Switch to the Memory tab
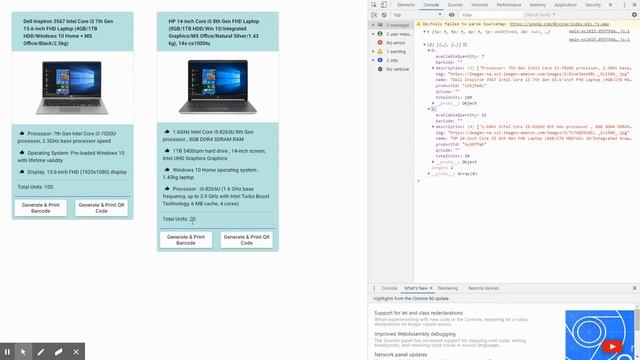640x360 pixels. (x=538, y=5)
